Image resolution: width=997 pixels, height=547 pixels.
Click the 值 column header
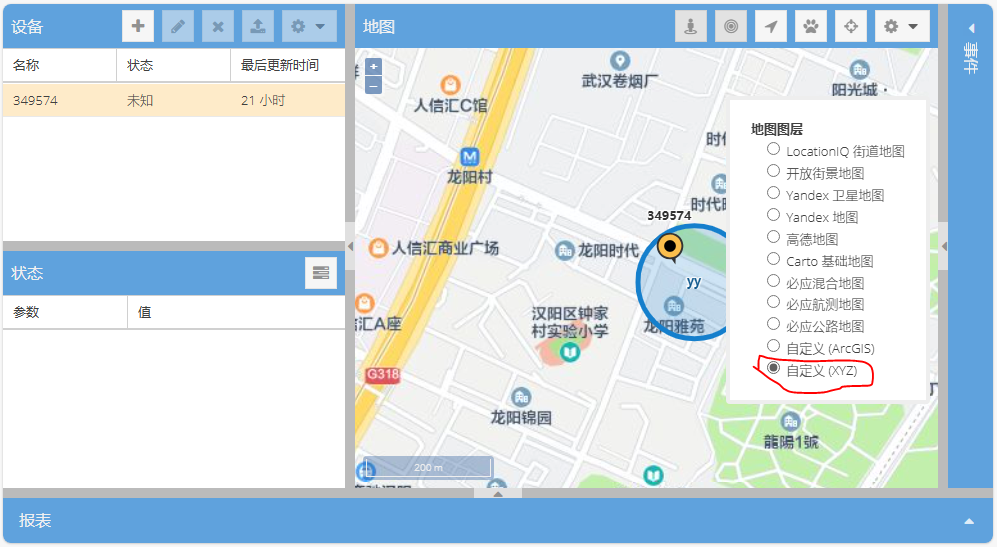pos(236,312)
